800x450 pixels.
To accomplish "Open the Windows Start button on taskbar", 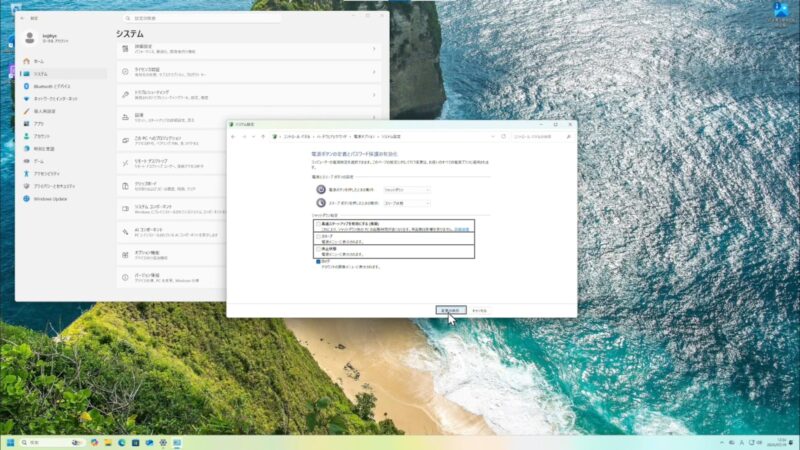I will coord(10,442).
